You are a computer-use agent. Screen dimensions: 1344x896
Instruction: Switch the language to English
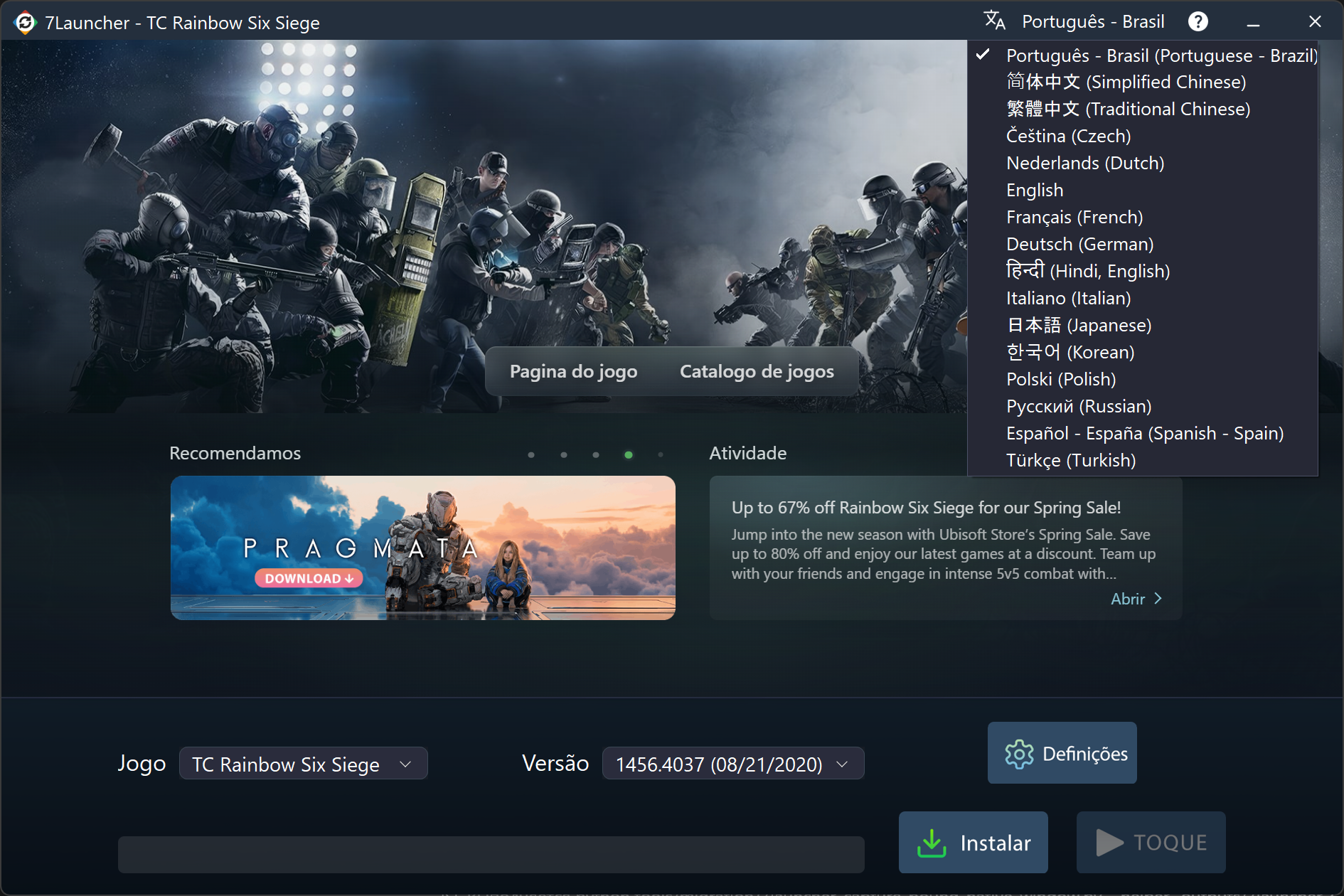(x=1143, y=191)
